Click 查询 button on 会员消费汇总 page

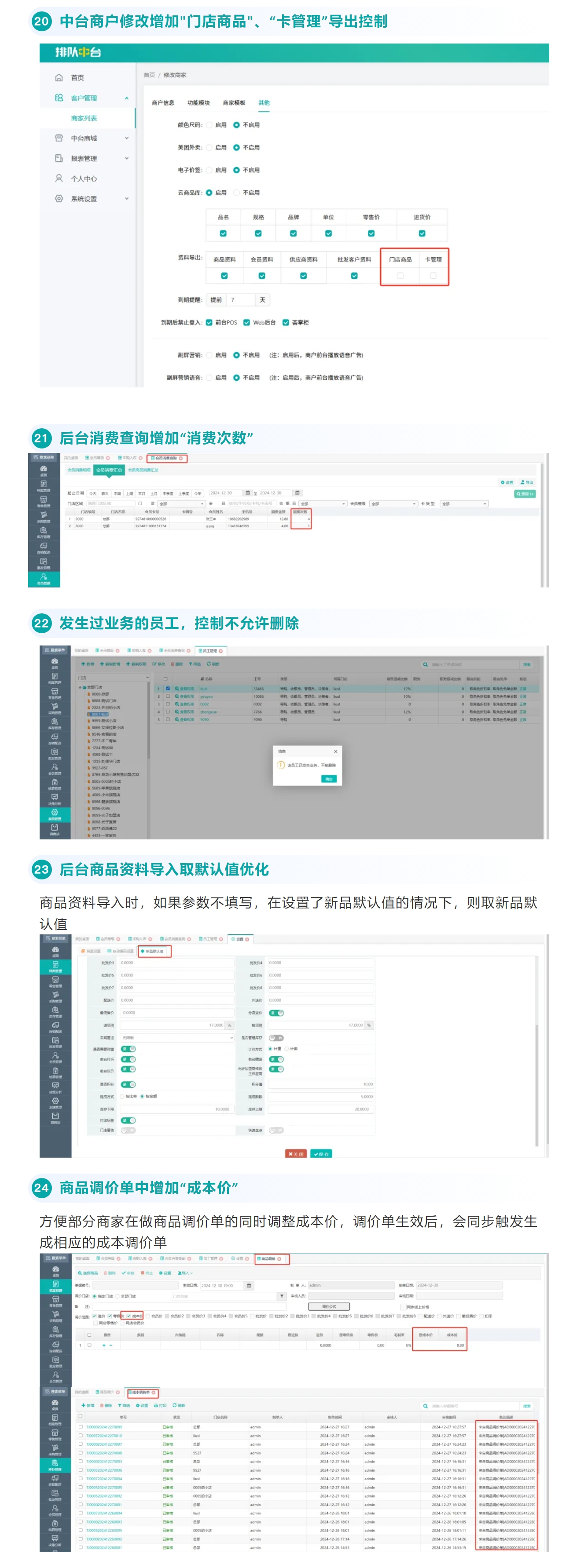pyautogui.click(x=525, y=494)
